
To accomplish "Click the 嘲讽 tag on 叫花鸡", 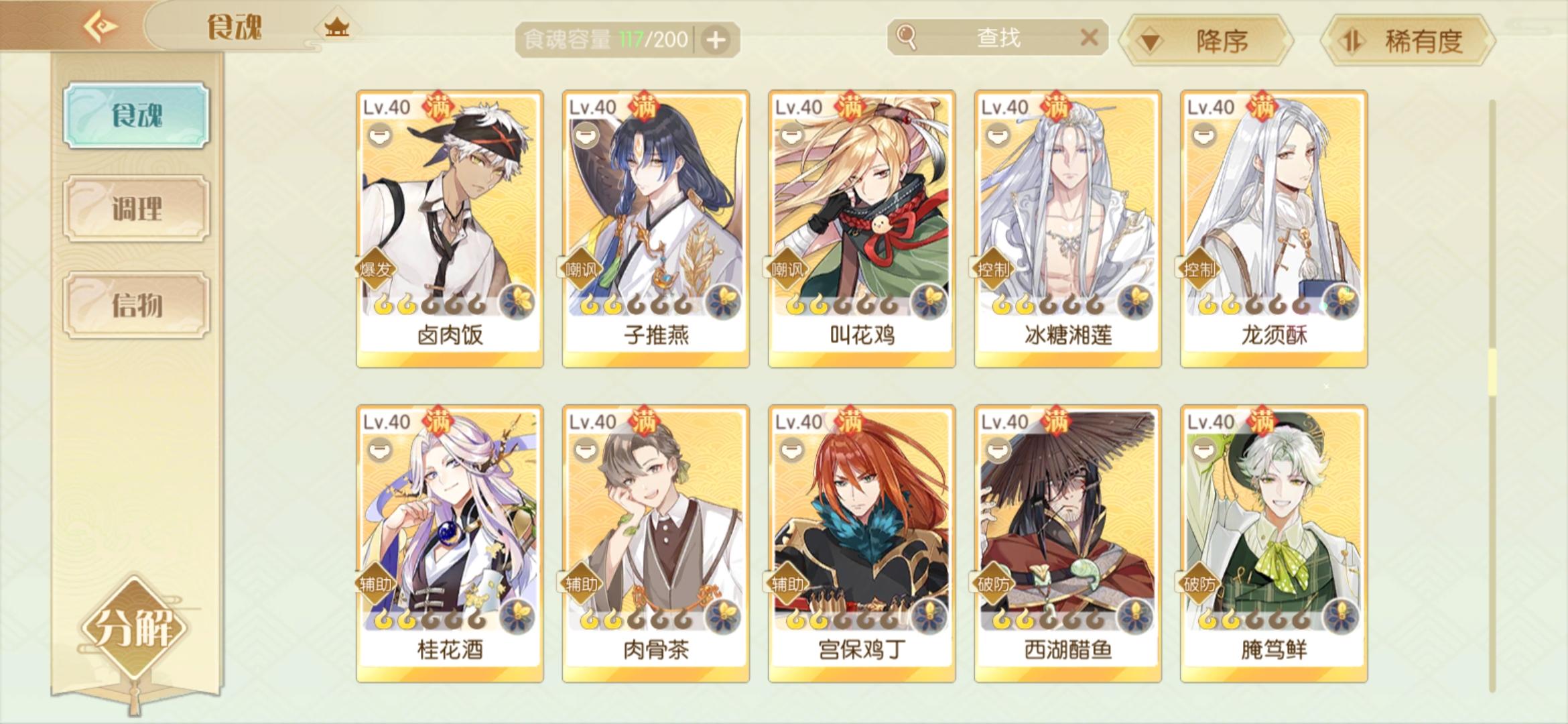I will point(787,269).
